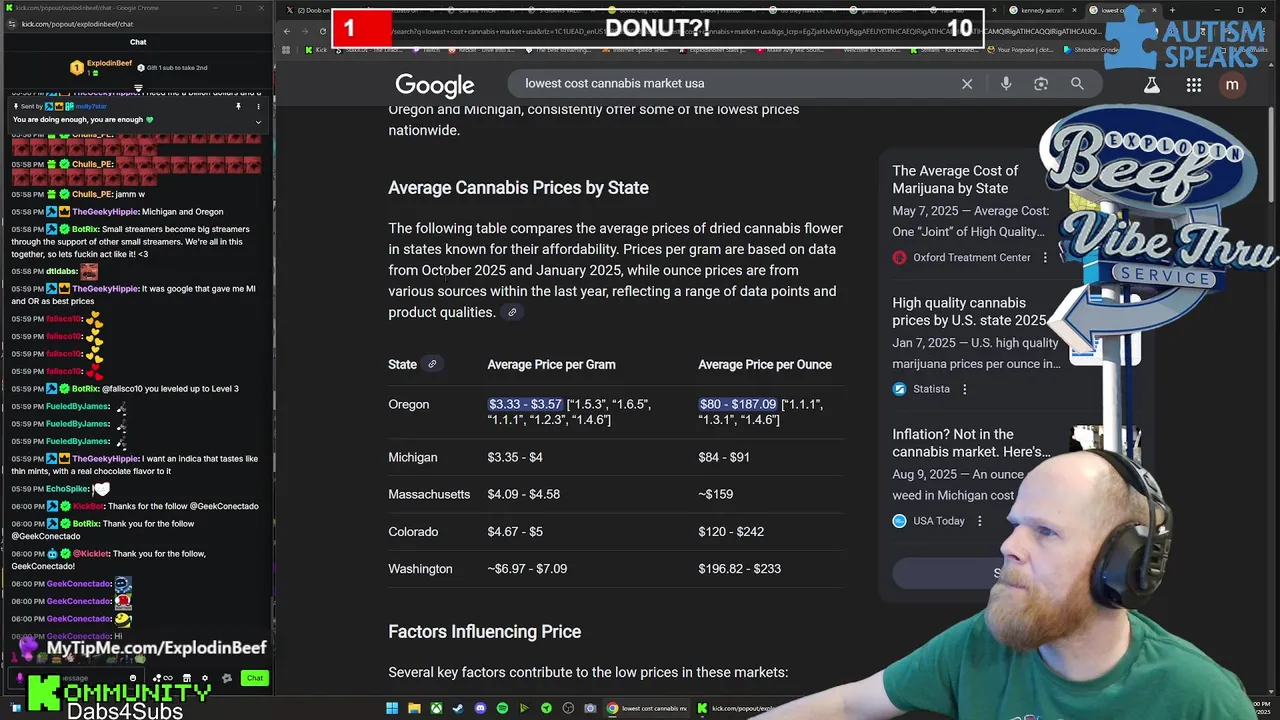Click 'Factors Influencing Price' heading
Viewport: 1280px width, 720px height.
484,632
